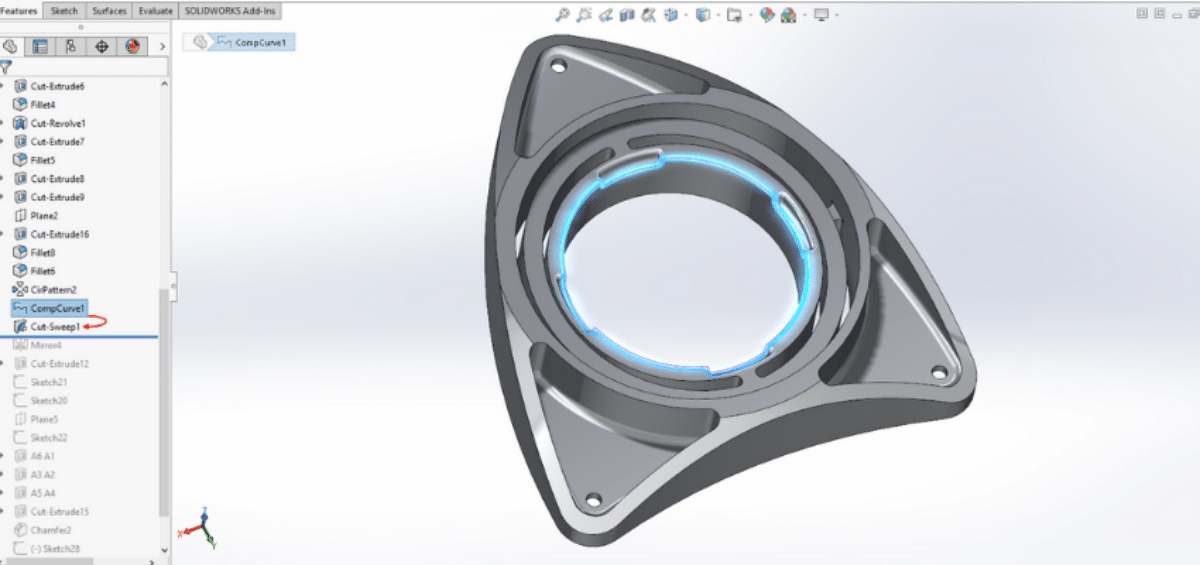Expand the Cut-Revolve1 feature node
The image size is (1200, 565).
pos(4,123)
